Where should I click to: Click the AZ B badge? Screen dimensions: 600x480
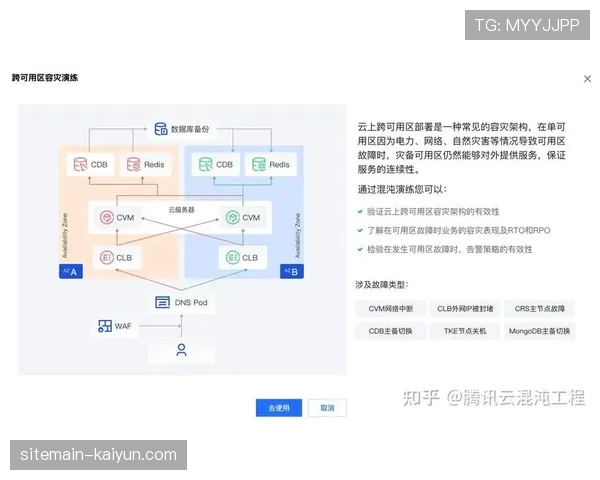(x=292, y=271)
